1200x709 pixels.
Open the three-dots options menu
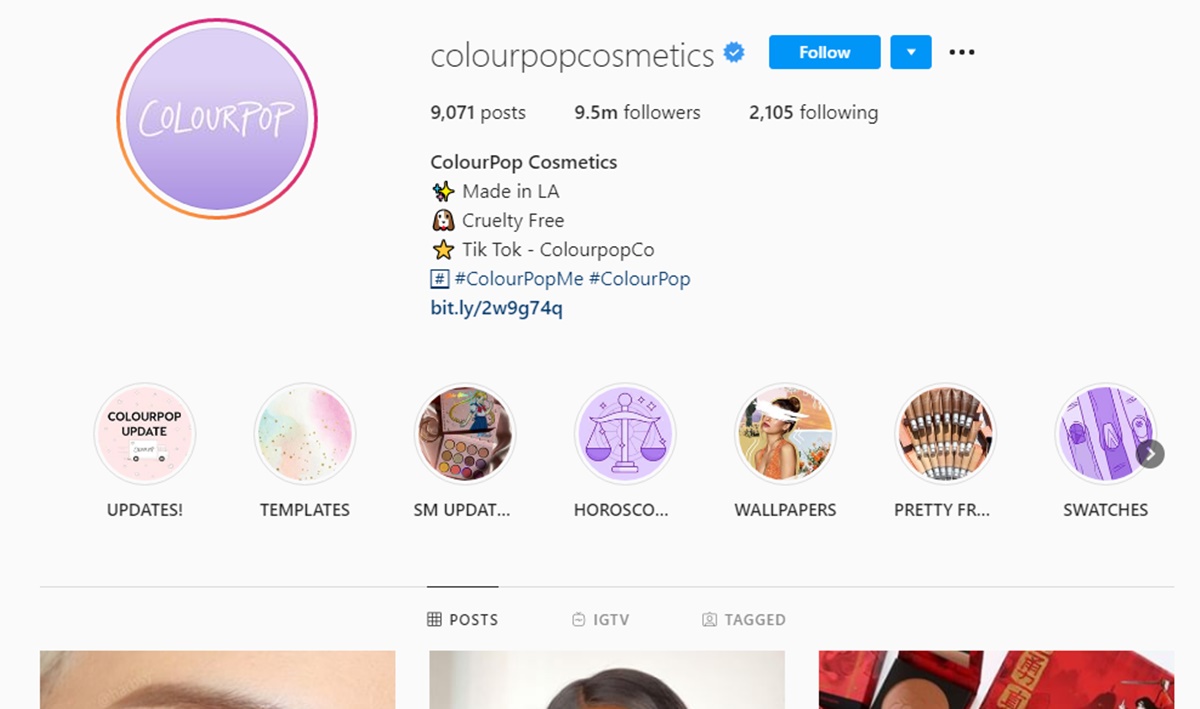click(961, 52)
